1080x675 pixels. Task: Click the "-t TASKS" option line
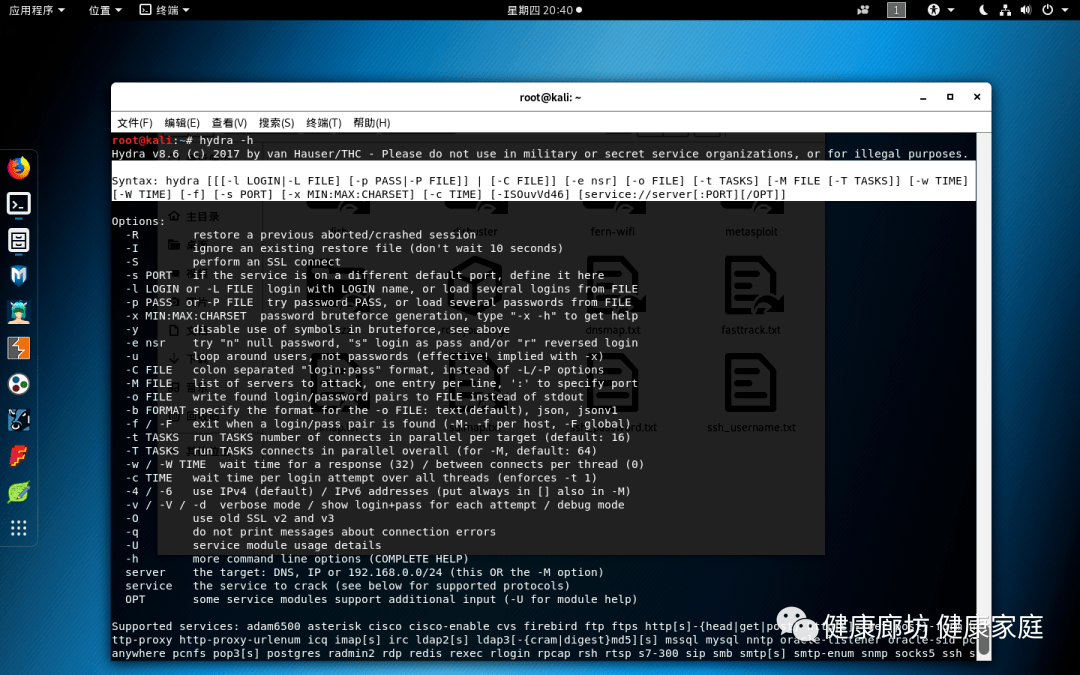(x=378, y=437)
